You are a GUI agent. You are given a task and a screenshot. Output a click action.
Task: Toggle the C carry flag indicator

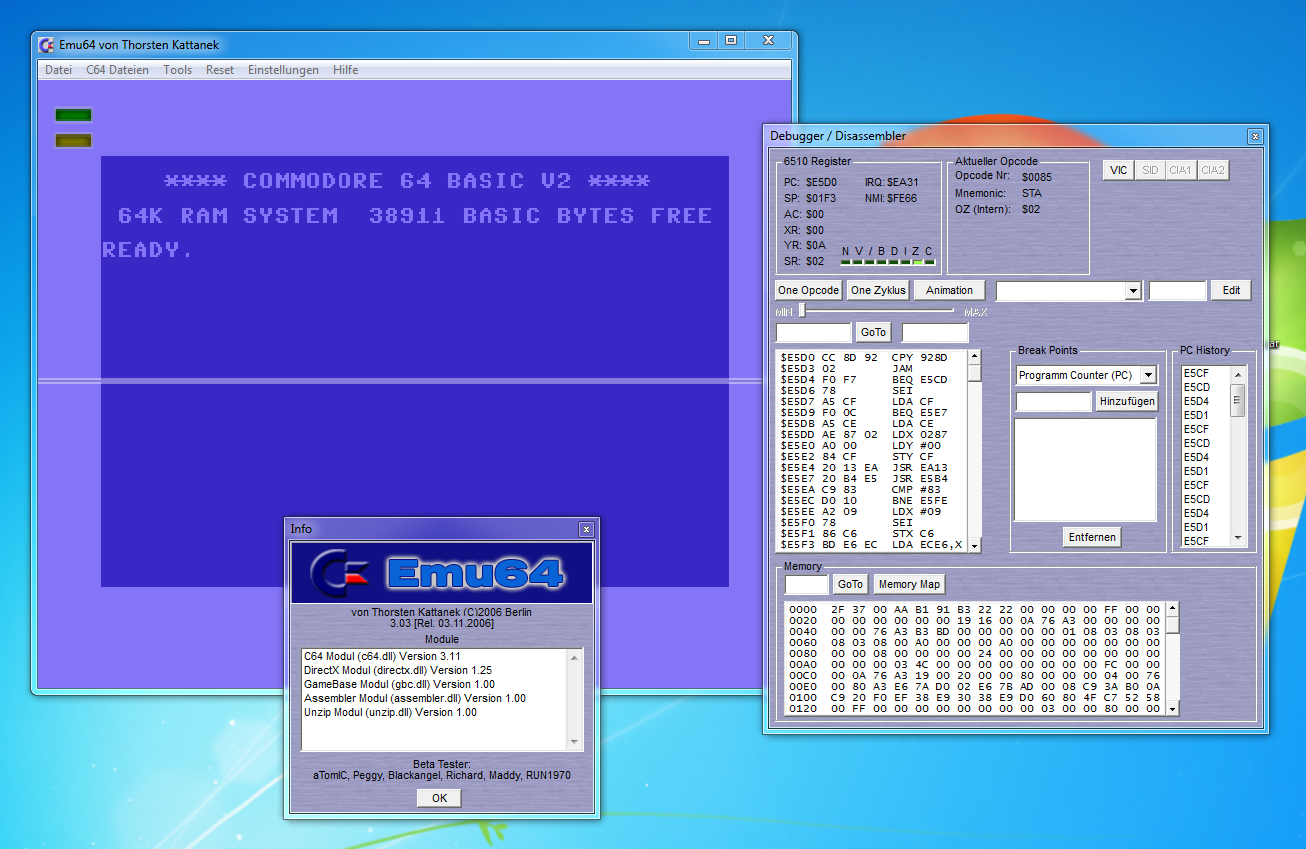pyautogui.click(x=930, y=262)
